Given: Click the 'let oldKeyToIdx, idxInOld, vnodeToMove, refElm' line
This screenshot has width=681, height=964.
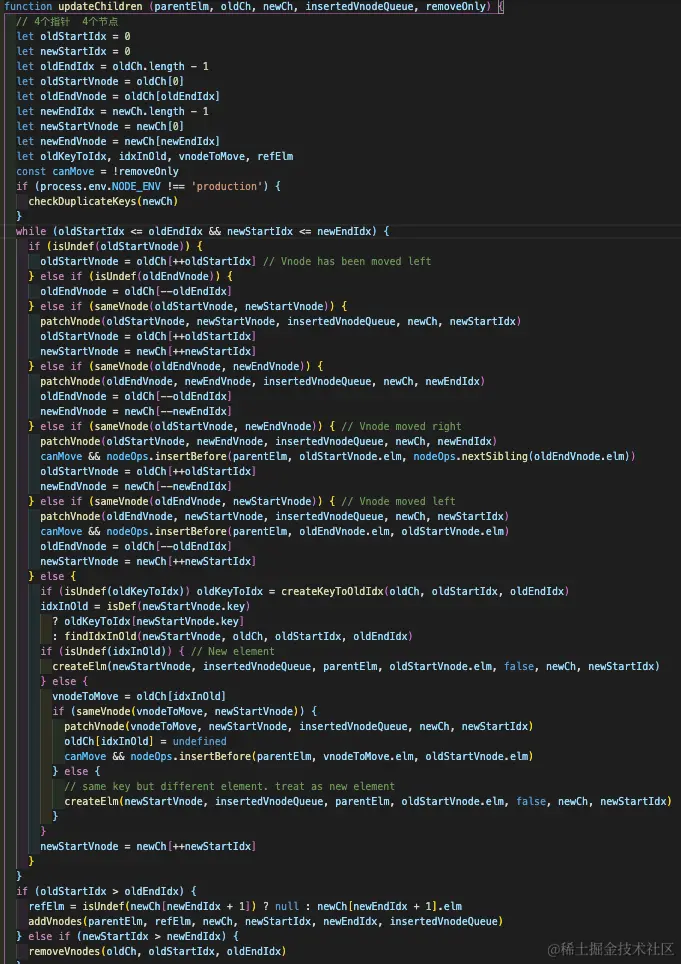Looking at the screenshot, I should 155,156.
